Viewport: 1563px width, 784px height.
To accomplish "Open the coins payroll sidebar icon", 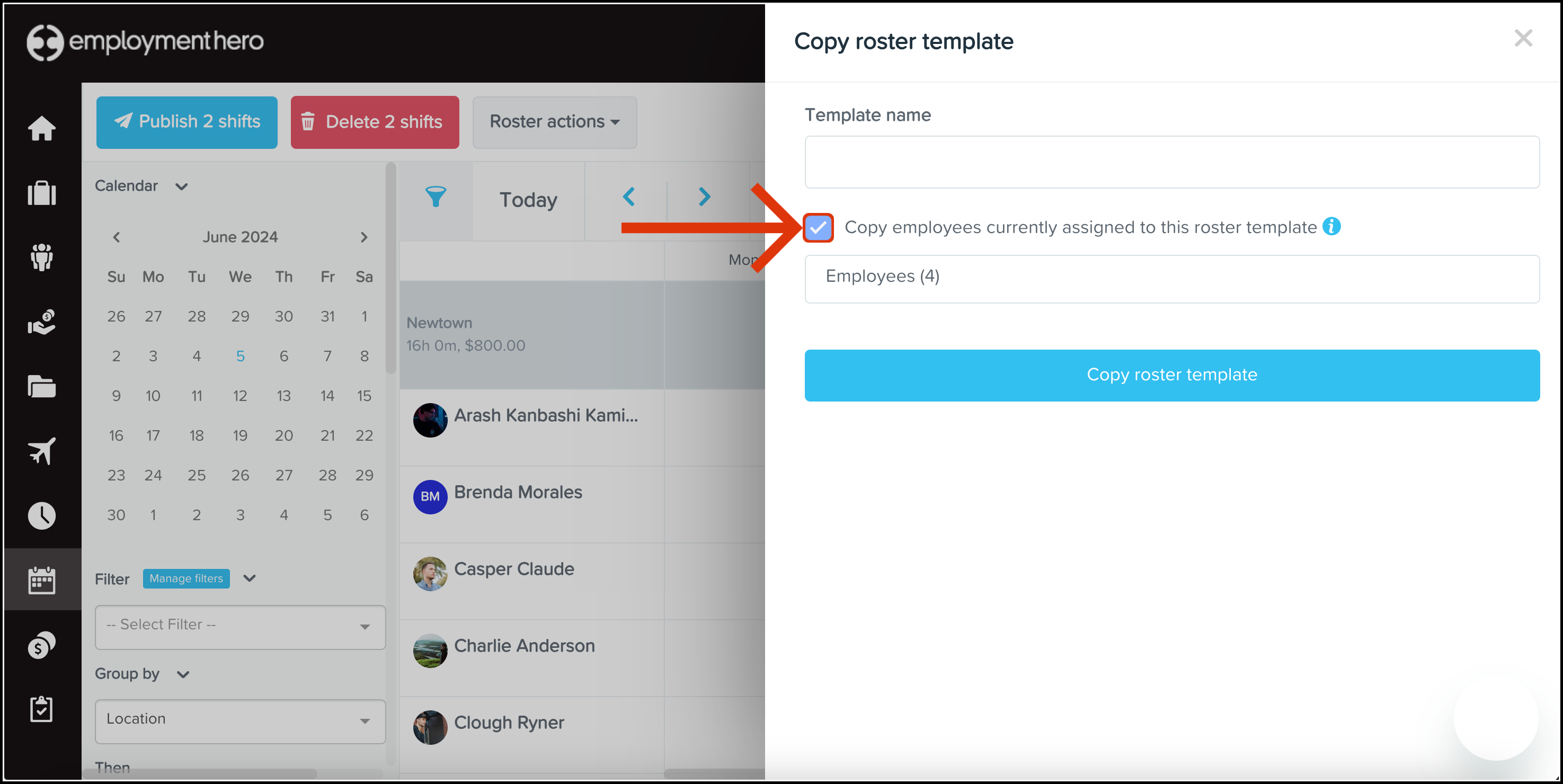I will pyautogui.click(x=41, y=645).
